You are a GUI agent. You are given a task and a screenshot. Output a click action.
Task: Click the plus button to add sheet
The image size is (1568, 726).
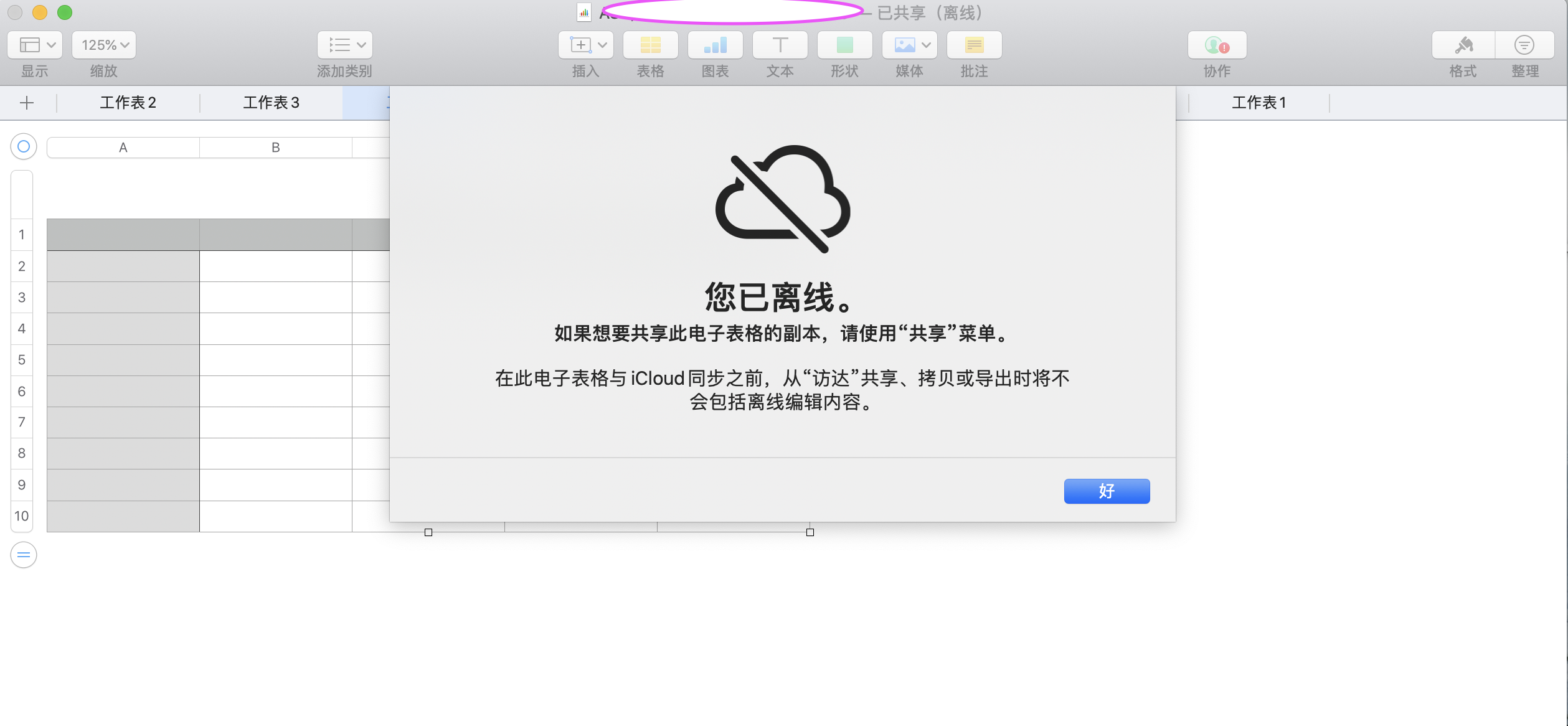[27, 103]
